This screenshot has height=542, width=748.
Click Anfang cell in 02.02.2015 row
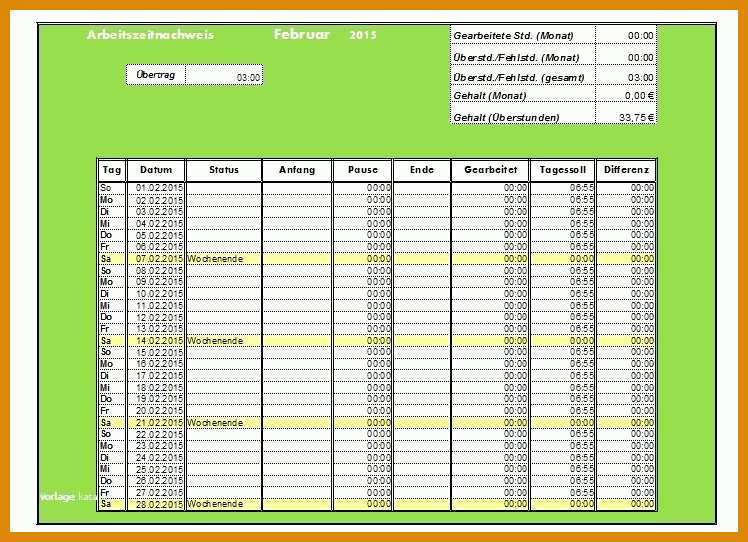point(297,200)
